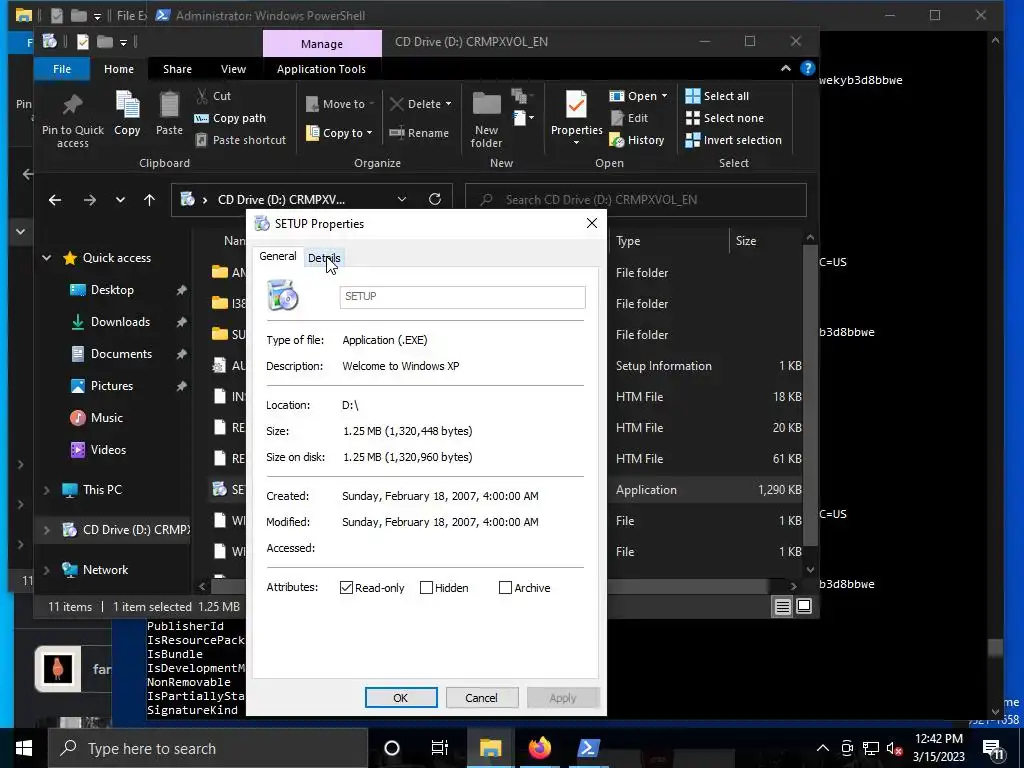Select Documents in navigation pane
The image size is (1024, 768).
pyautogui.click(x=121, y=354)
